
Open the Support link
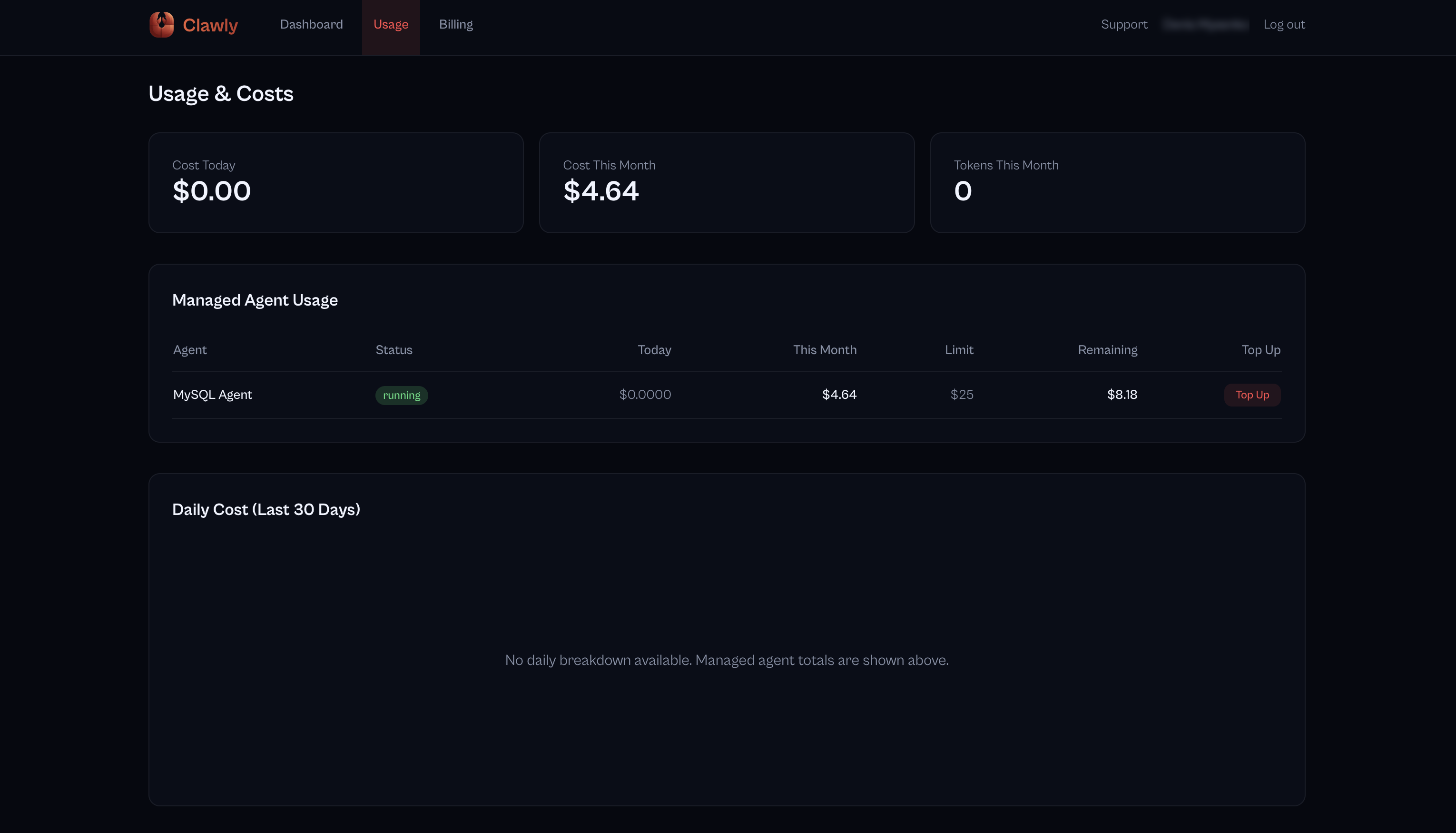coord(1124,25)
